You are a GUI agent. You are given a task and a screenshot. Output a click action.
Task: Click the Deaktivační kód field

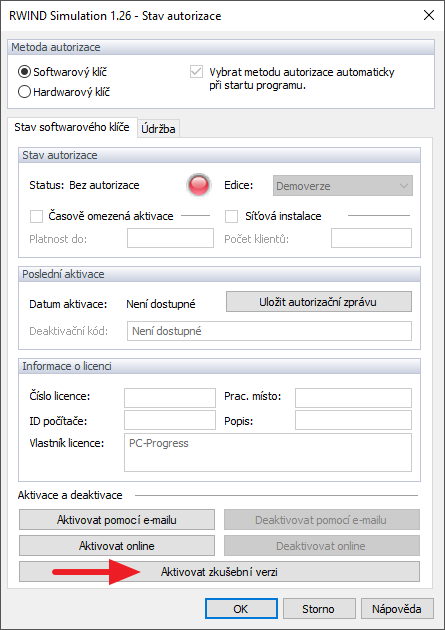coord(269,331)
